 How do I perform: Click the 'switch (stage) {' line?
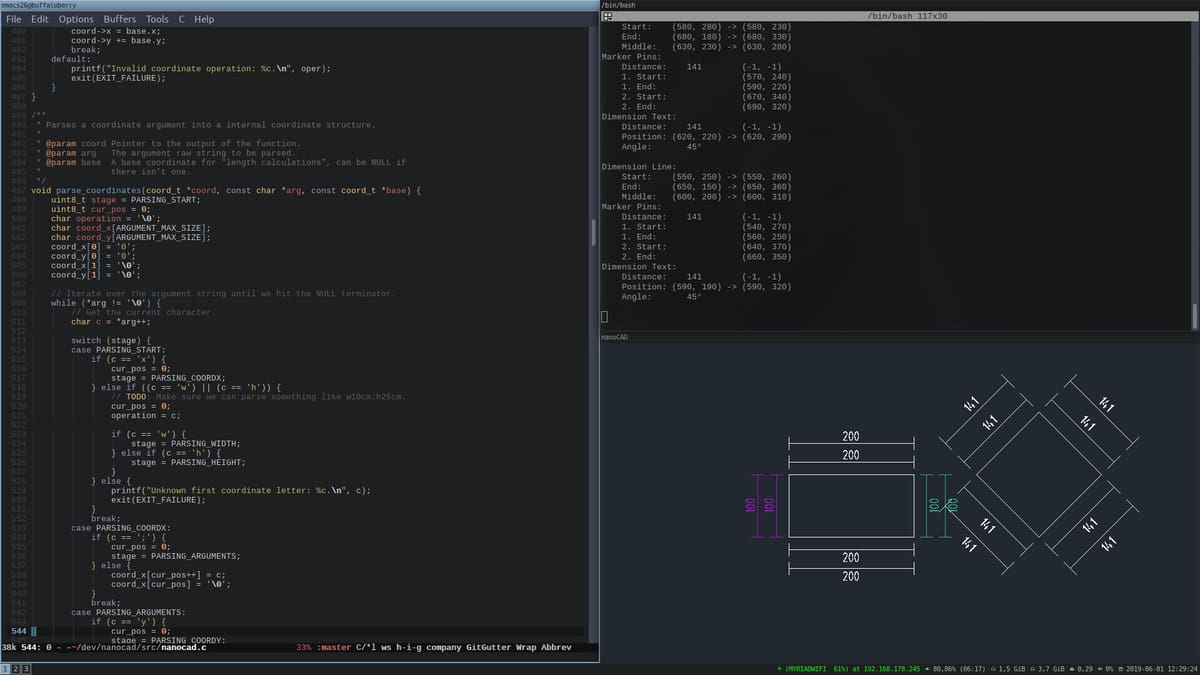tap(110, 341)
